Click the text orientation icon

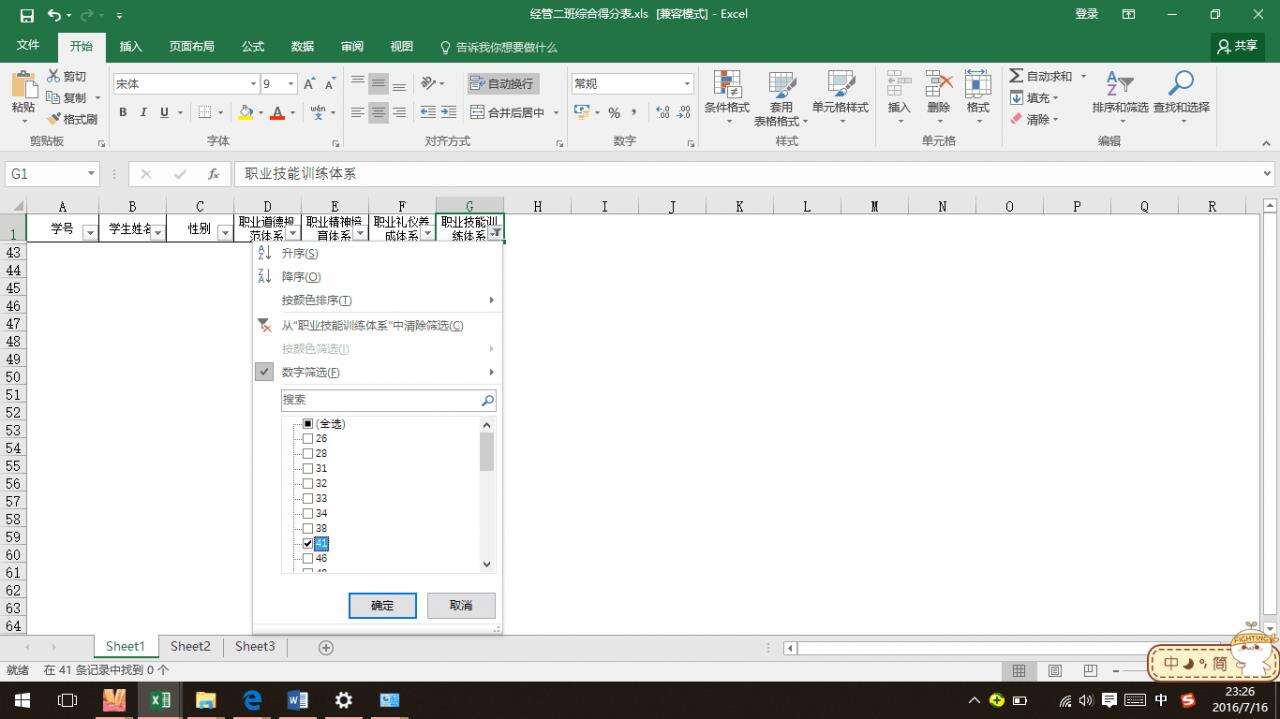pos(429,84)
